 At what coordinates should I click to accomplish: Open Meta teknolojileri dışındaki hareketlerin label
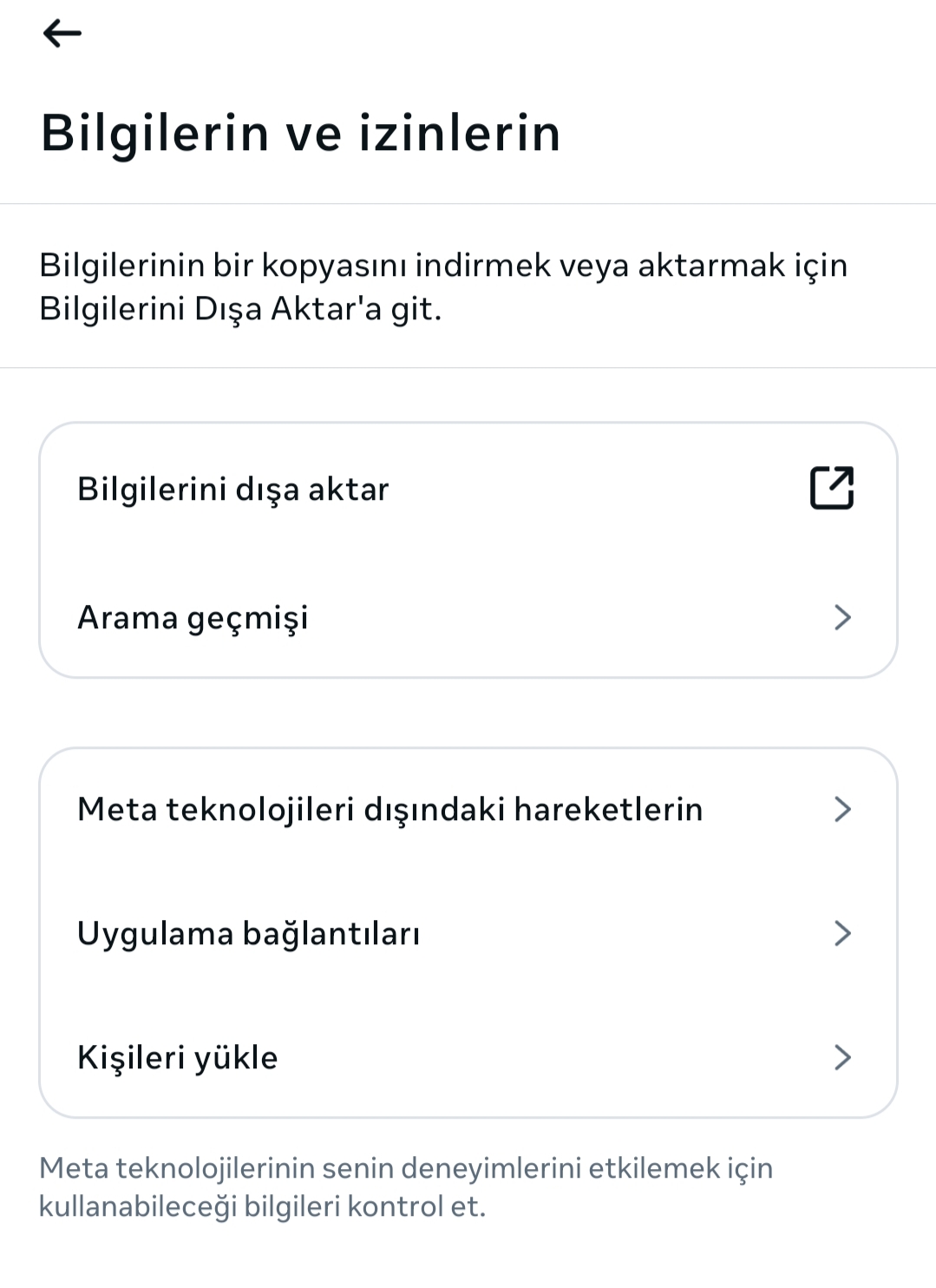point(390,810)
